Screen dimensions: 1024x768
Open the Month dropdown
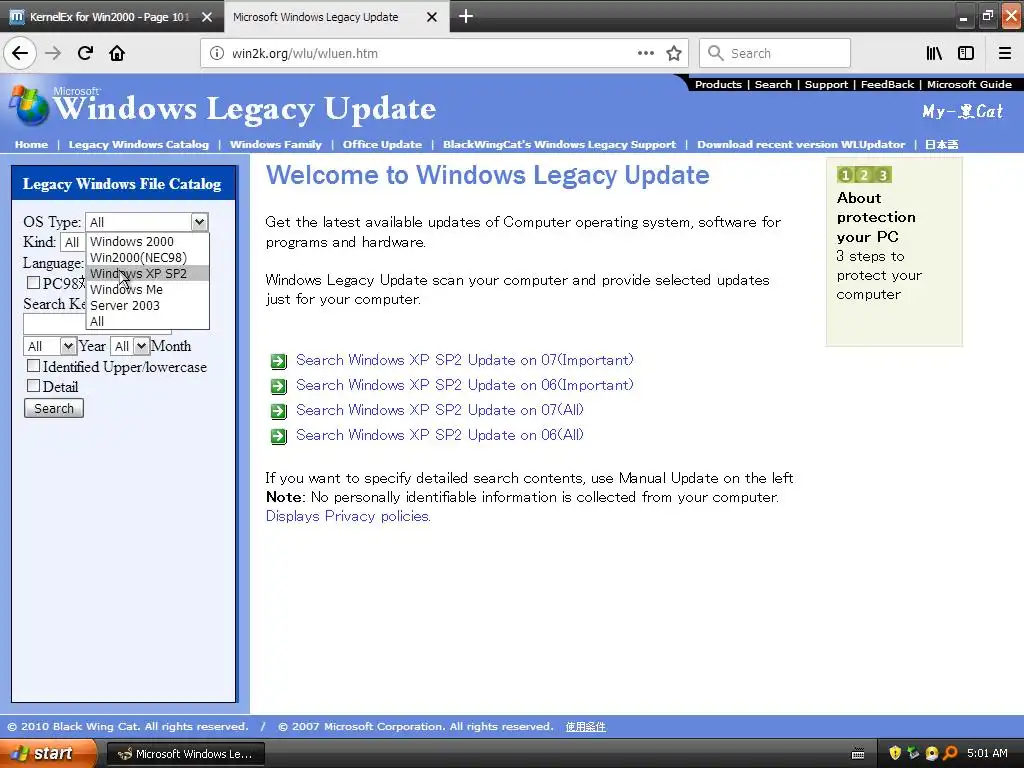tap(129, 346)
